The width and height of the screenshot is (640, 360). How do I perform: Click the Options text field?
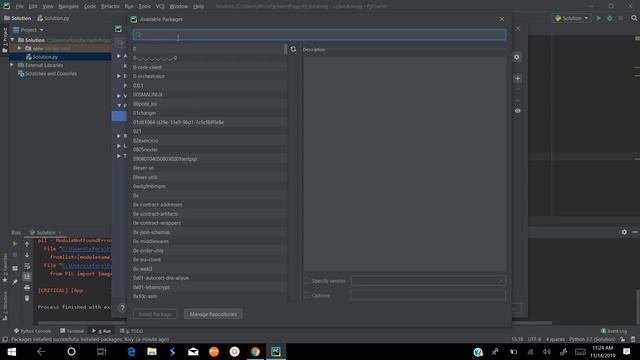428,295
